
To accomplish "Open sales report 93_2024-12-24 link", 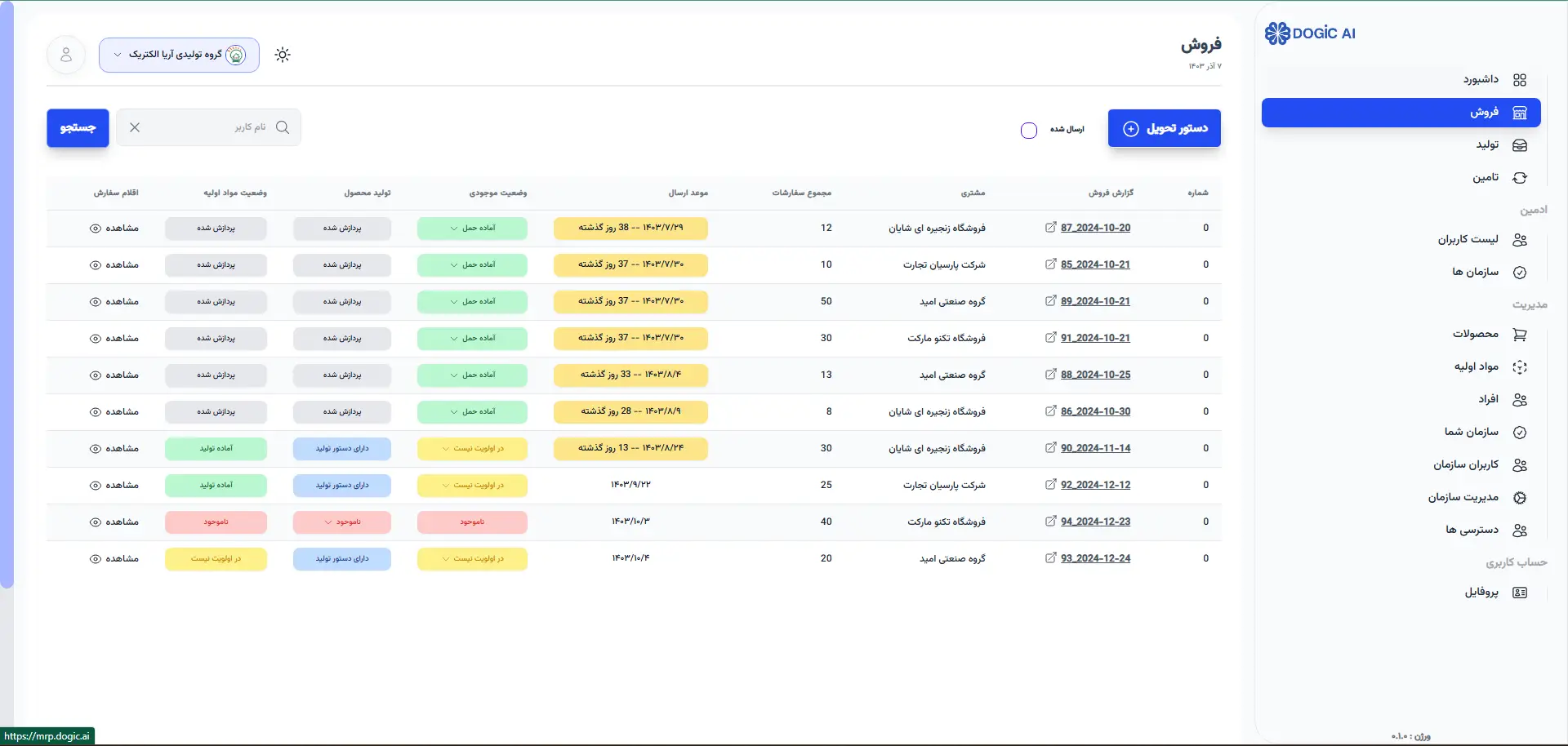I will pyautogui.click(x=1096, y=558).
